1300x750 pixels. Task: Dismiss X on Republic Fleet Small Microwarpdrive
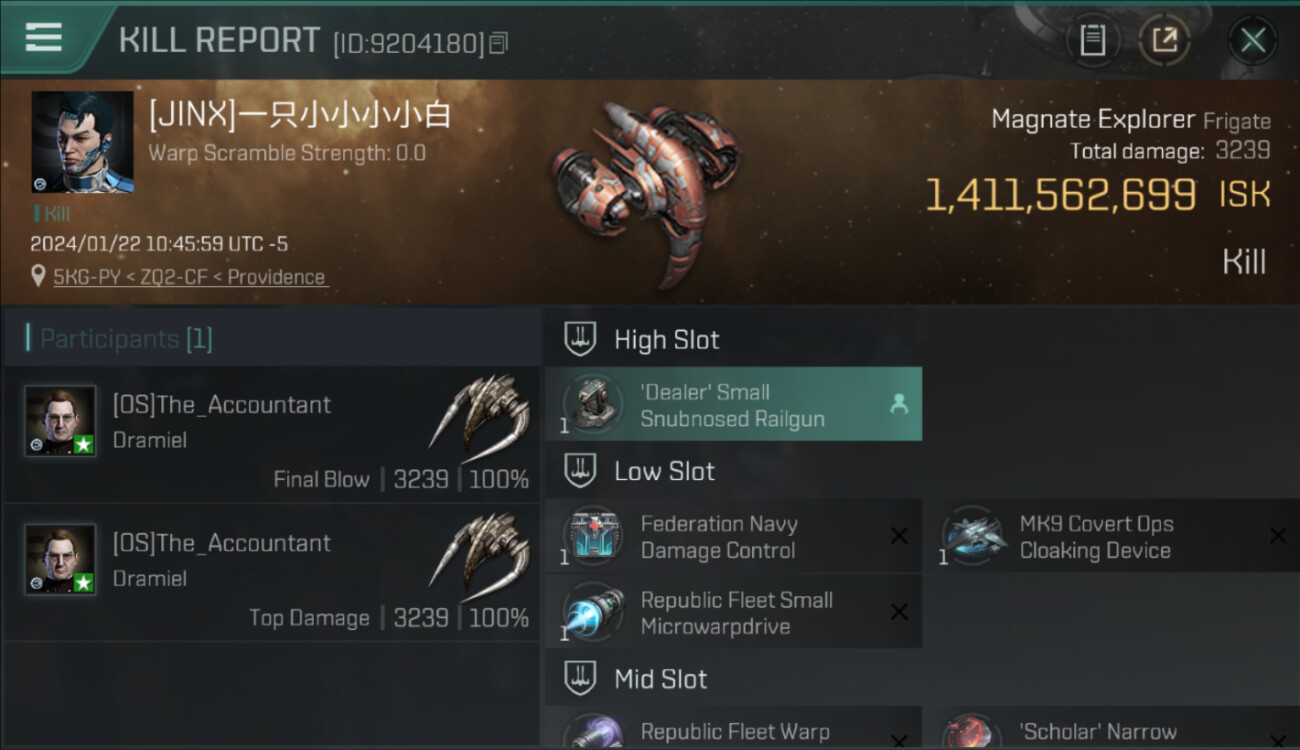899,612
